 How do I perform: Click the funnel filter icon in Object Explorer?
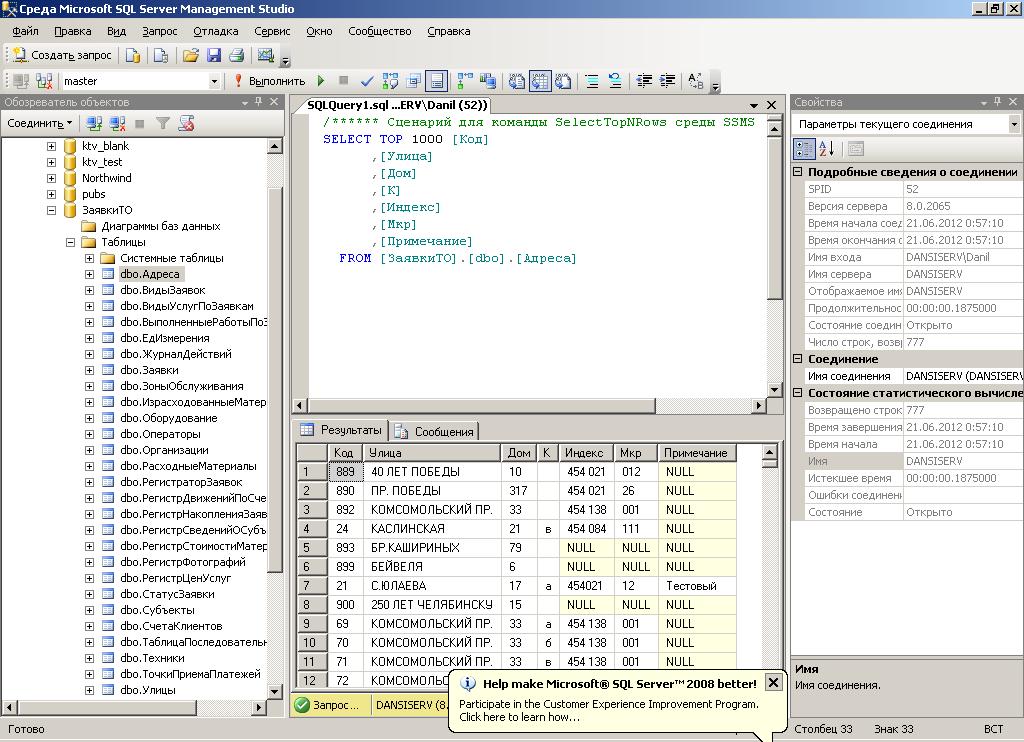(163, 123)
